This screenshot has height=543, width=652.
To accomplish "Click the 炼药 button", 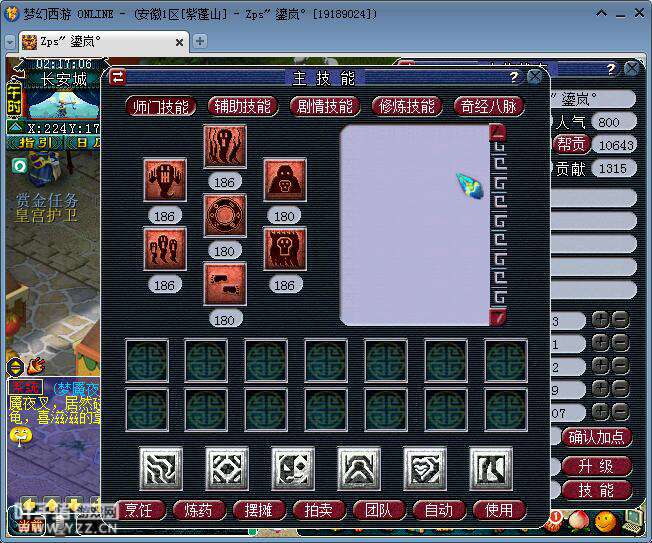I will coord(199,510).
